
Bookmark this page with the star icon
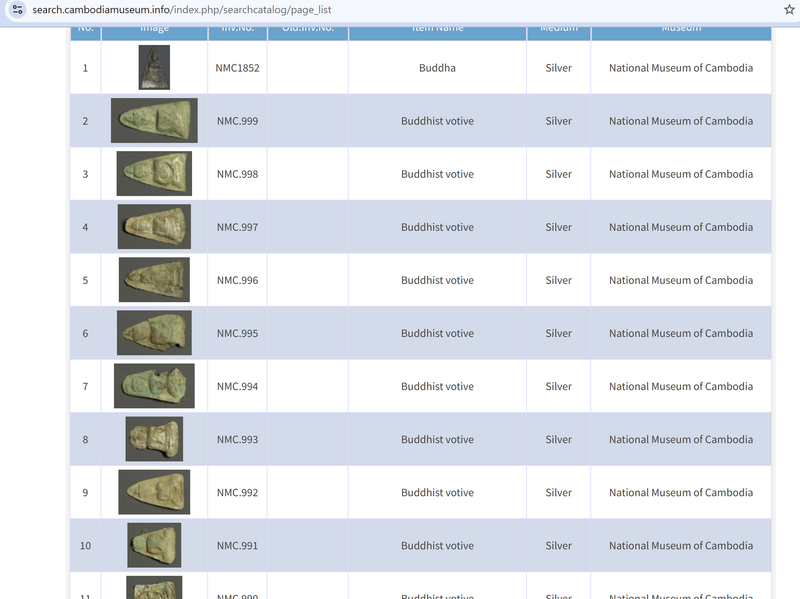point(789,10)
